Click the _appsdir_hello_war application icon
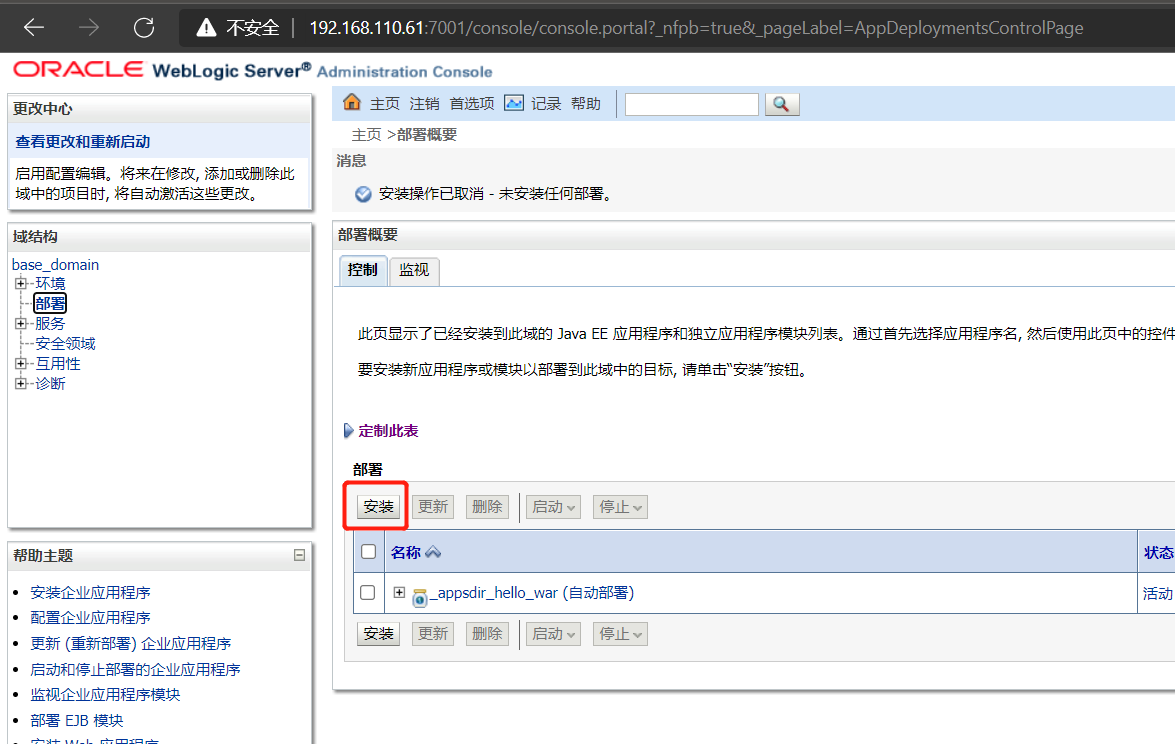Viewport: 1175px width, 744px height. 420,596
